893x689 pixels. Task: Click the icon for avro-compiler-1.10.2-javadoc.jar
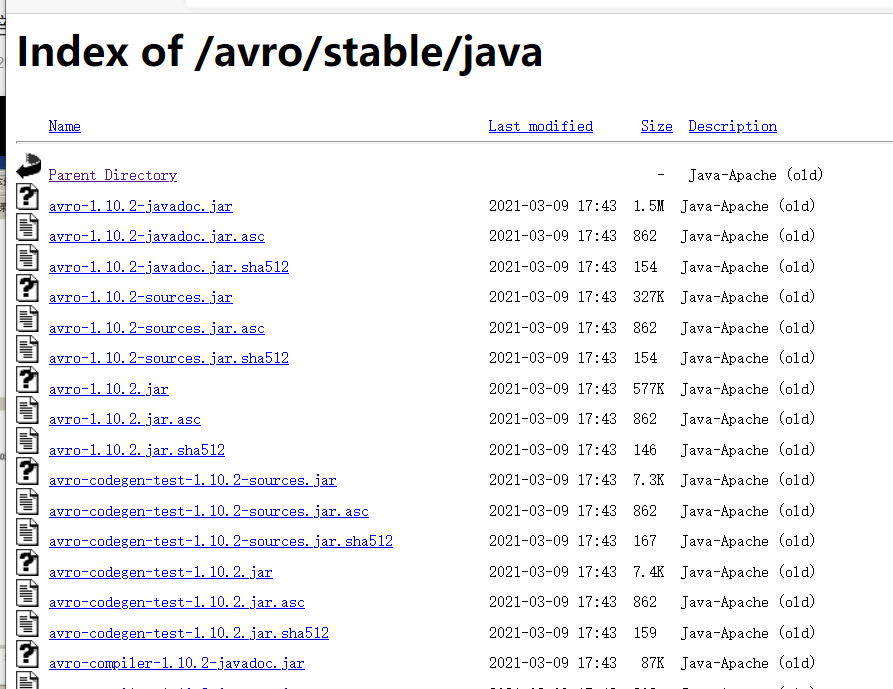(x=27, y=654)
